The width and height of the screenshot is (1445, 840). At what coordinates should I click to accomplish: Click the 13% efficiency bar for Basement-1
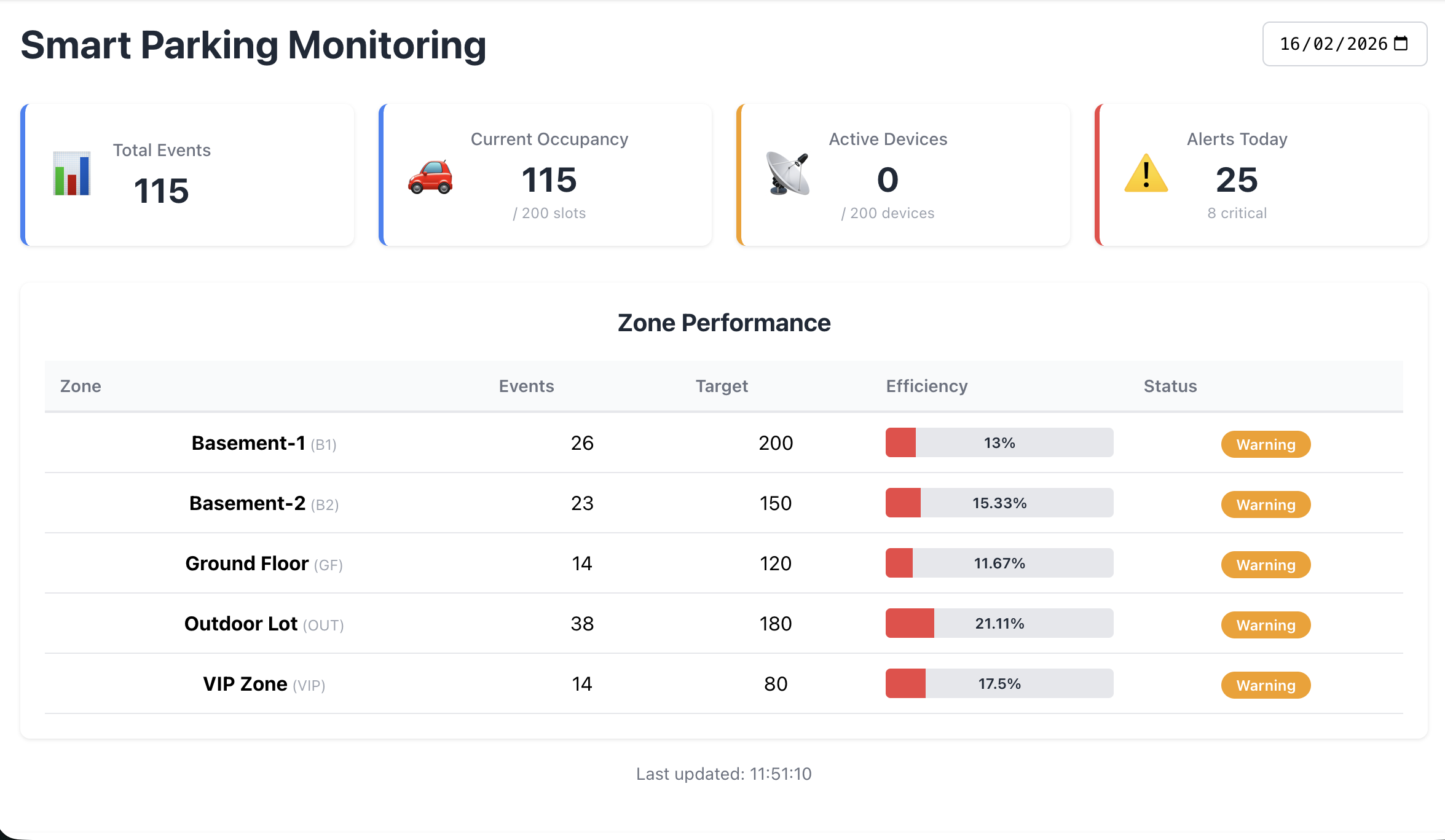999,442
